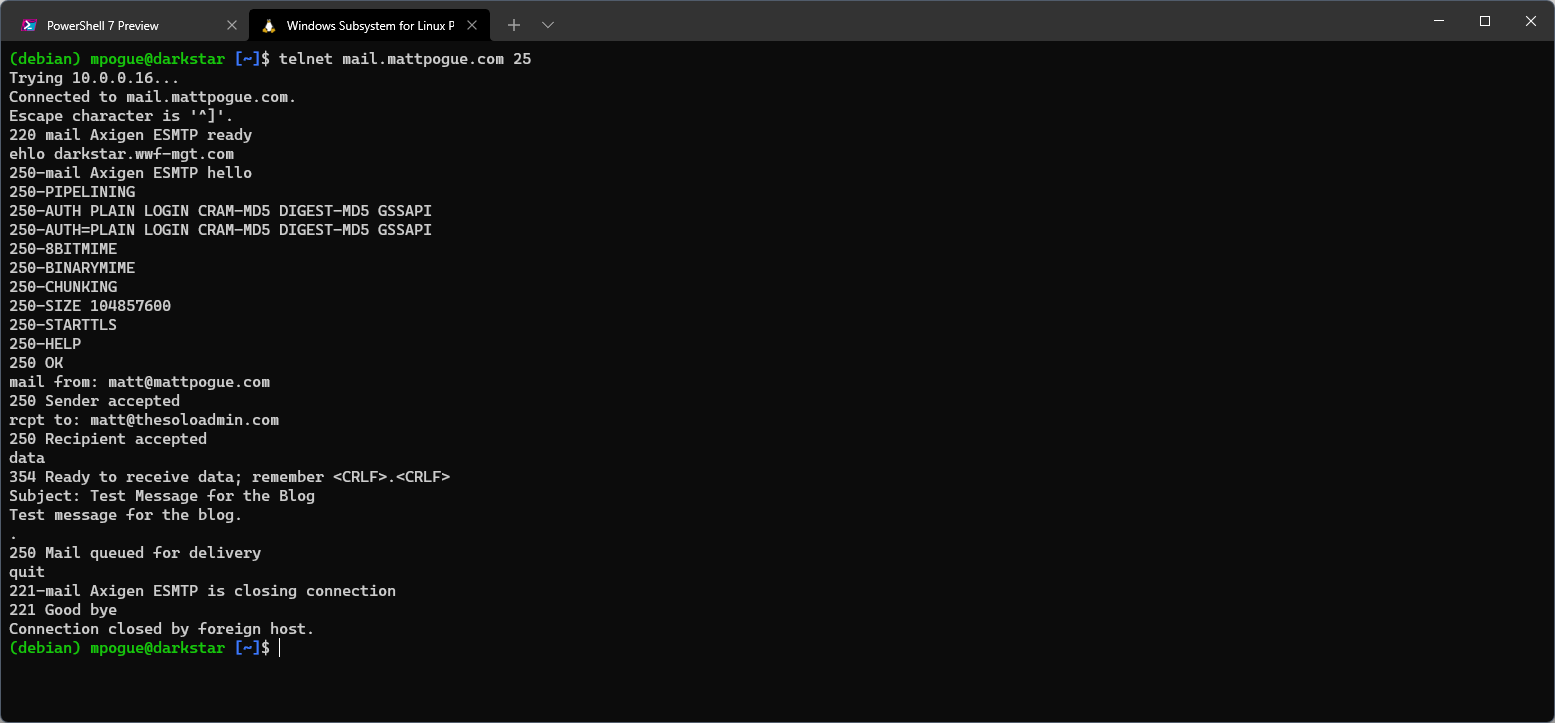The height and width of the screenshot is (723, 1555).
Task: Click the '221 Good bye' line
Action: pyautogui.click(x=63, y=610)
